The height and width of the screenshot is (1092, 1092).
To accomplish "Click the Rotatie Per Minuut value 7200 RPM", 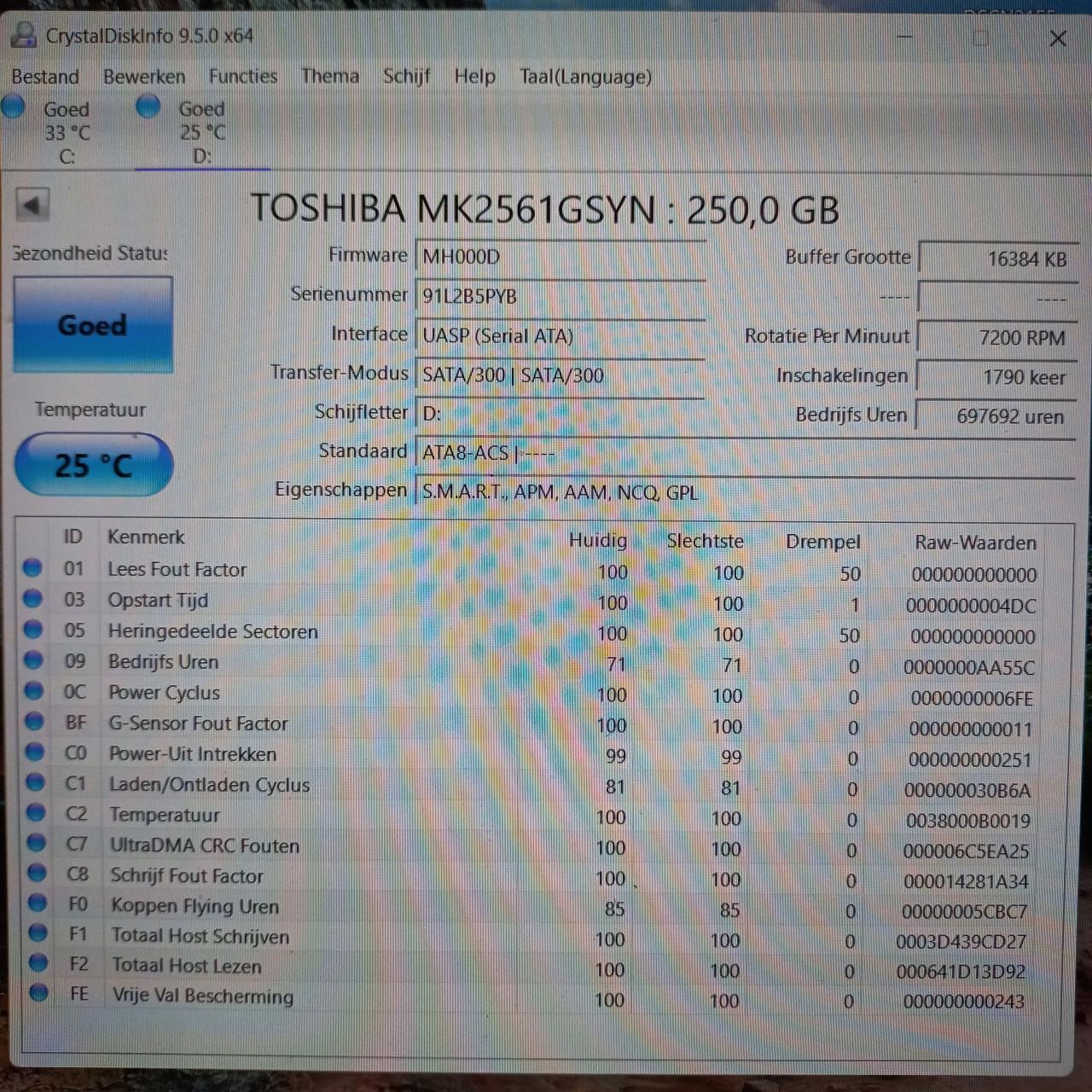I will pos(996,338).
